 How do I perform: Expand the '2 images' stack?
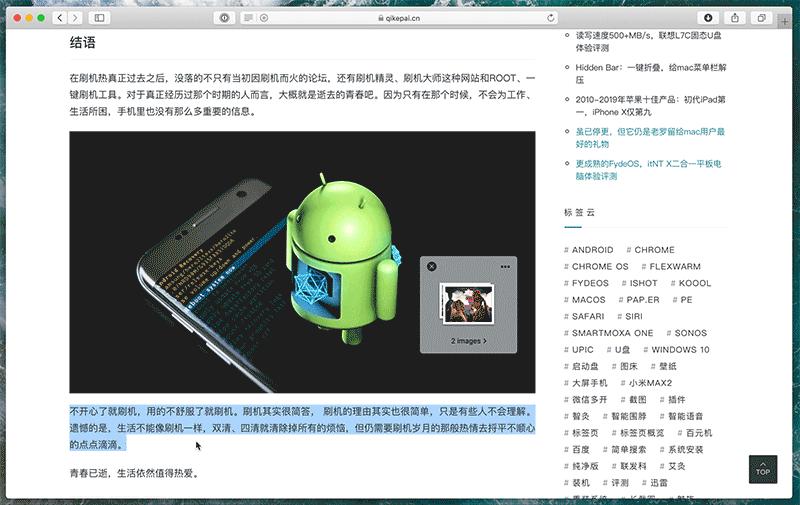point(468,341)
